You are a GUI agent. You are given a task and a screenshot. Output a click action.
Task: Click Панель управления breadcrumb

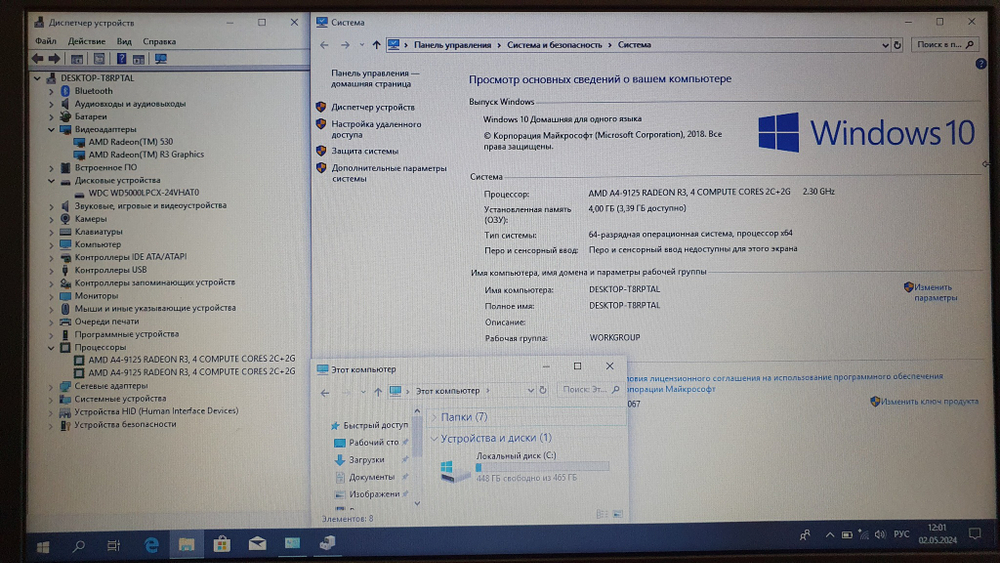tap(453, 45)
